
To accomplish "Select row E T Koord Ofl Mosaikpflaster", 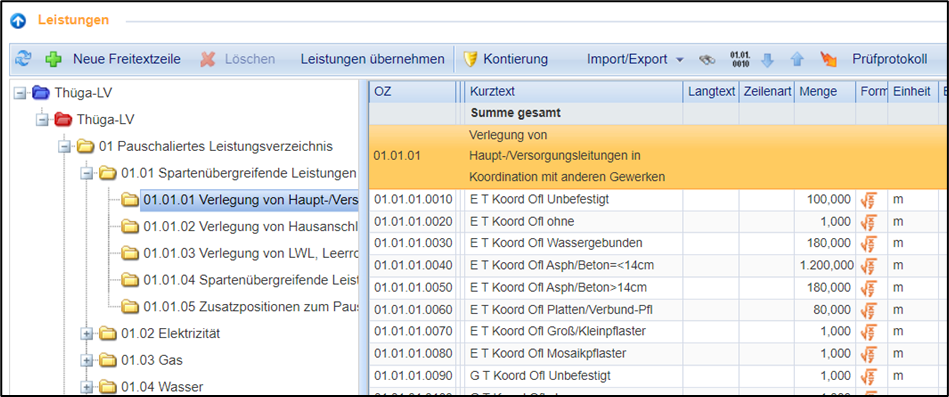I will point(654,353).
